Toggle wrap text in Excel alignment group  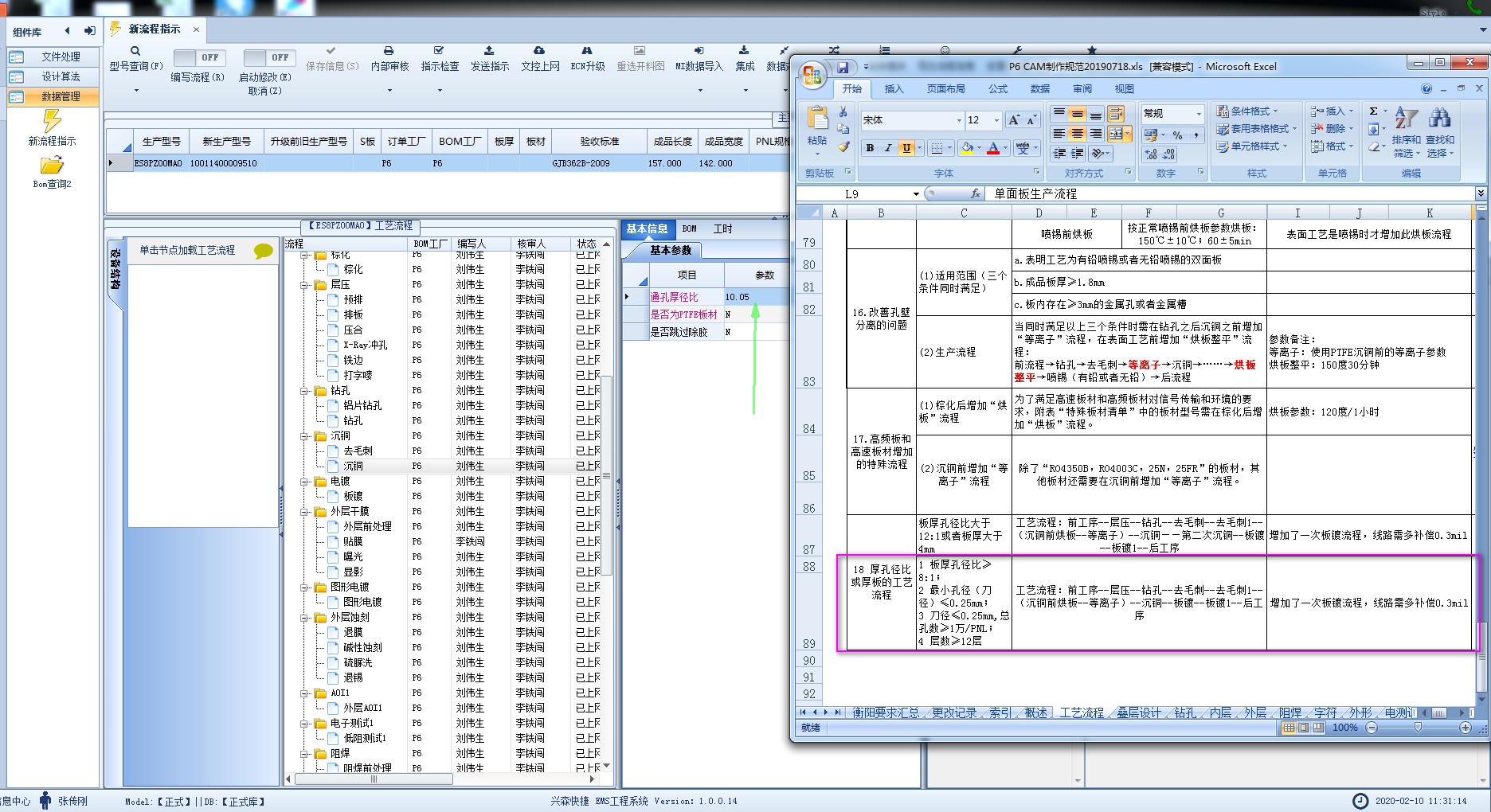pos(1115,114)
